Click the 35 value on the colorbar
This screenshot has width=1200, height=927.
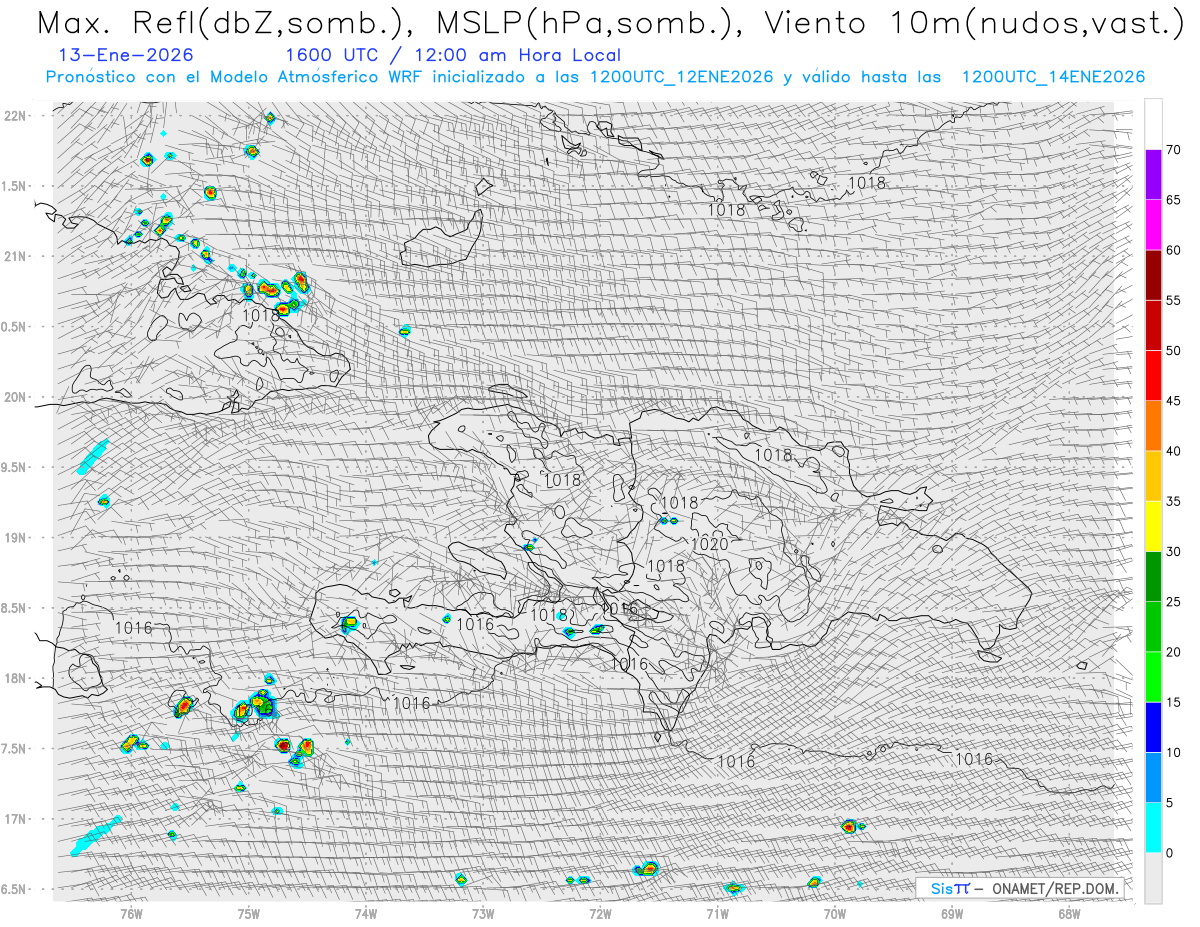(1173, 501)
